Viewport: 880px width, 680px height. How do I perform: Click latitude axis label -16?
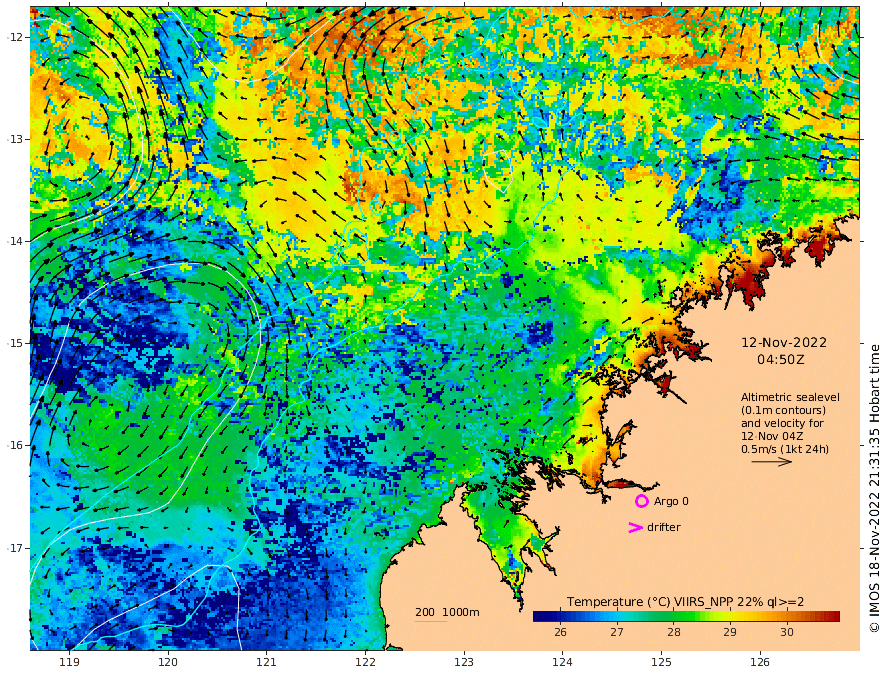15,445
